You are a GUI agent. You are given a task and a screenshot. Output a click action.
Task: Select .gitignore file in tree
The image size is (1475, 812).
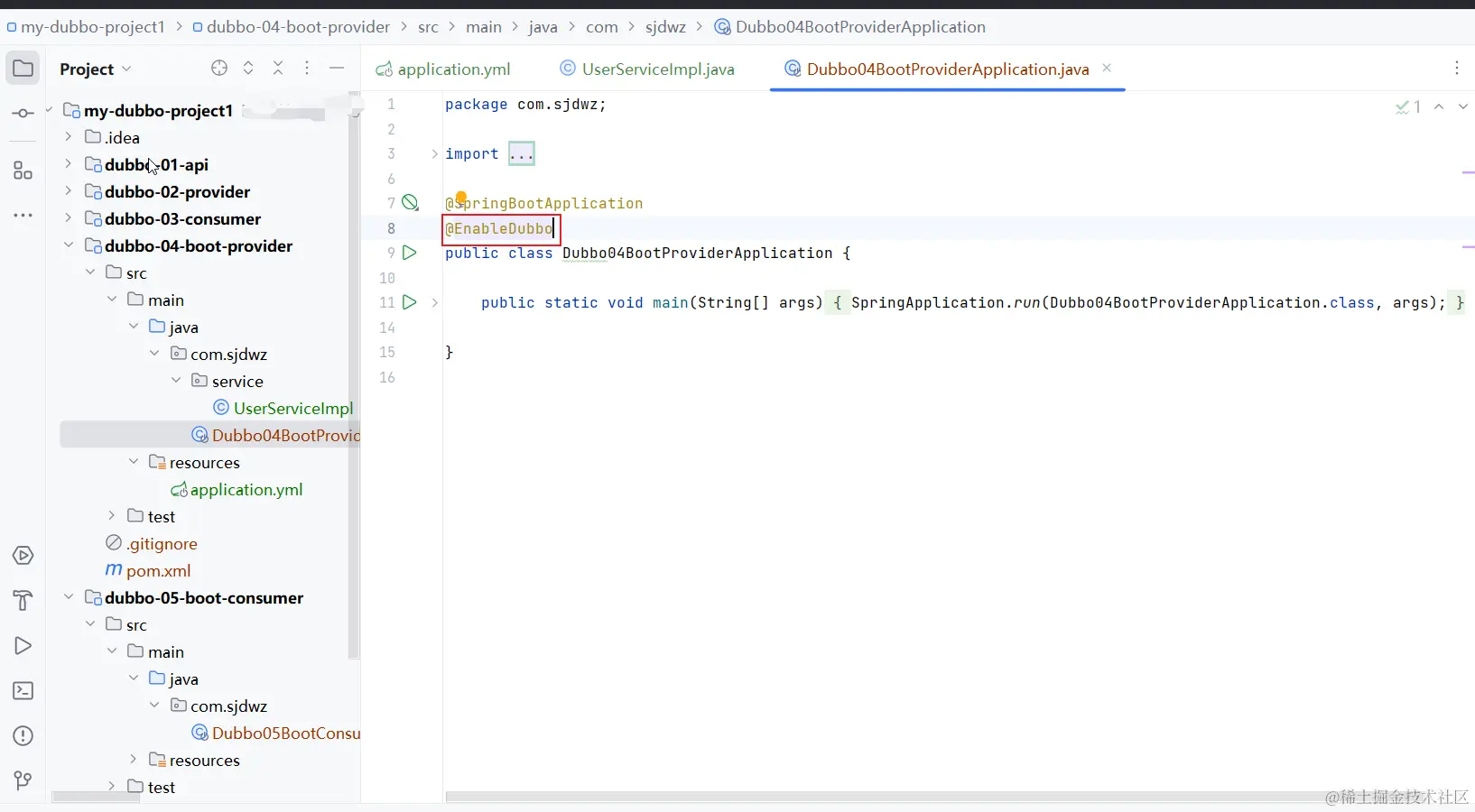152,543
